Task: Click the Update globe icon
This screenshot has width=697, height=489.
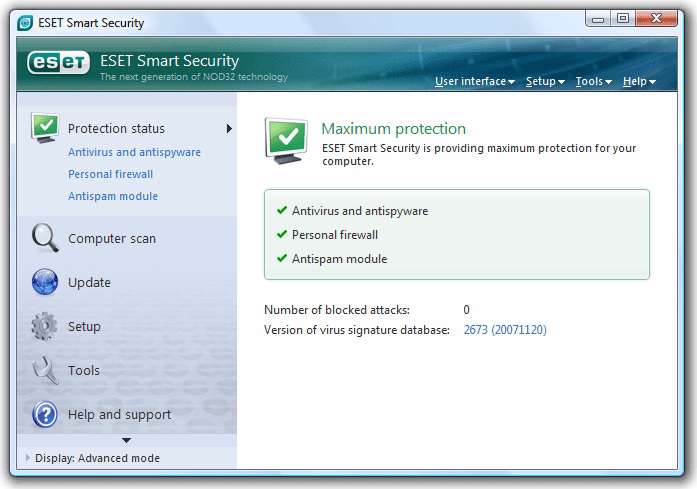Action: click(x=45, y=282)
